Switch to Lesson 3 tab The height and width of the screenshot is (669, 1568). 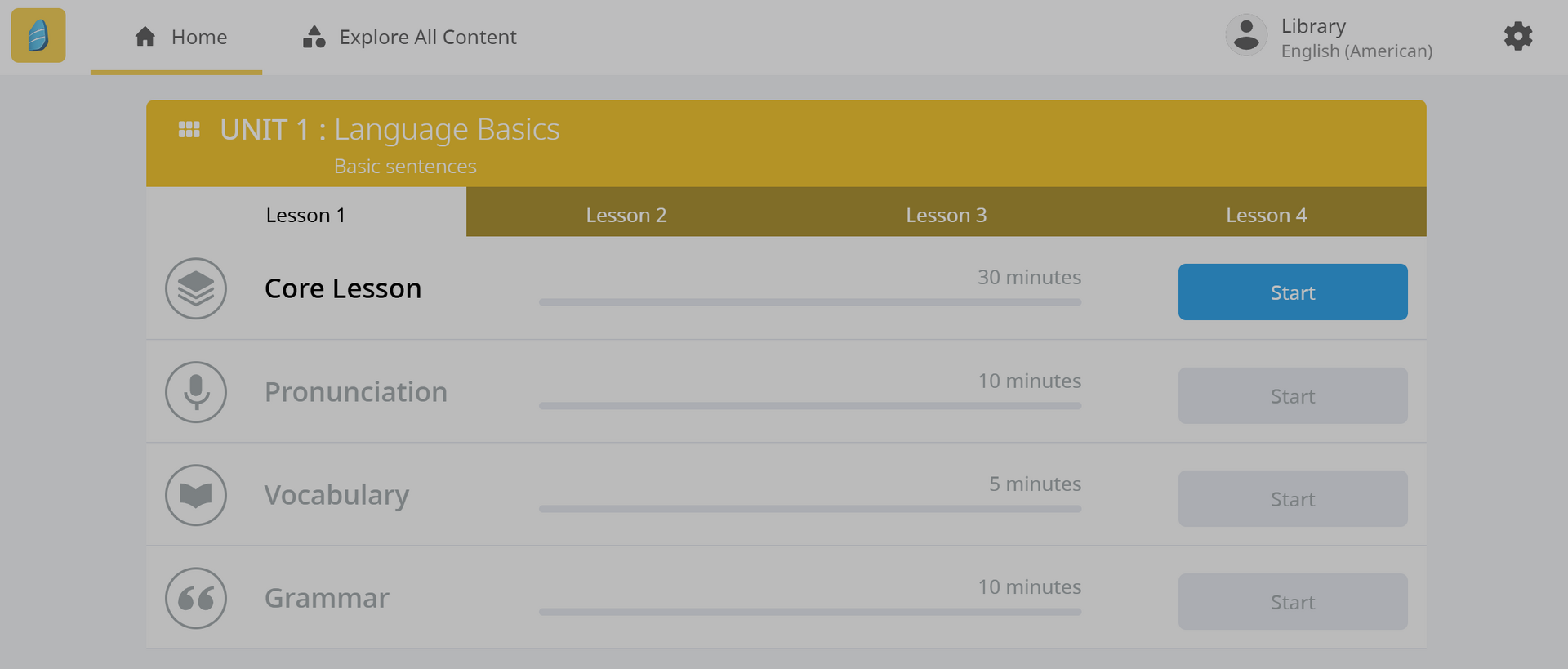click(x=946, y=215)
